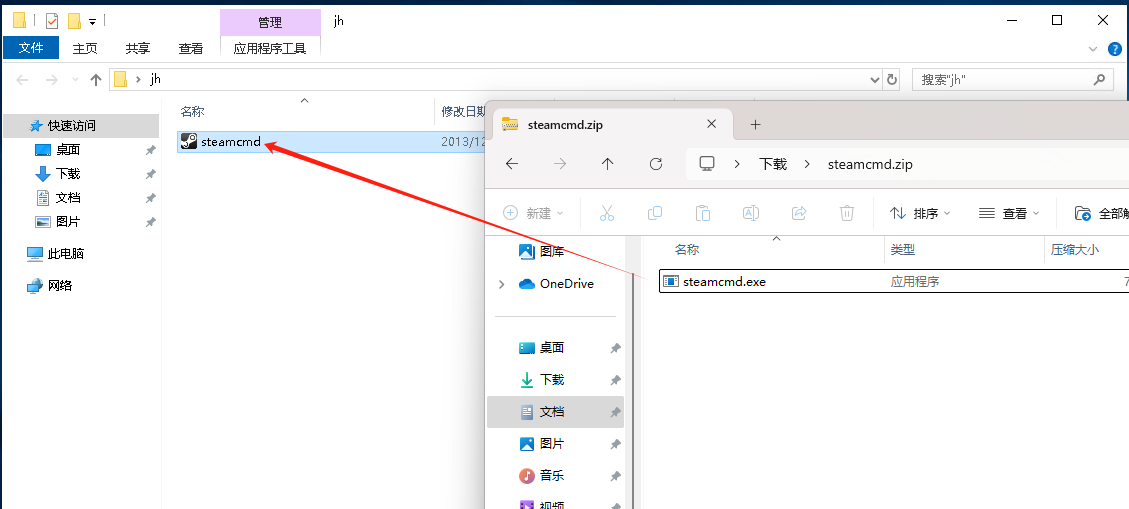The height and width of the screenshot is (509, 1129).
Task: Open the quick access toolbar customize dropdown
Action: coord(92,22)
